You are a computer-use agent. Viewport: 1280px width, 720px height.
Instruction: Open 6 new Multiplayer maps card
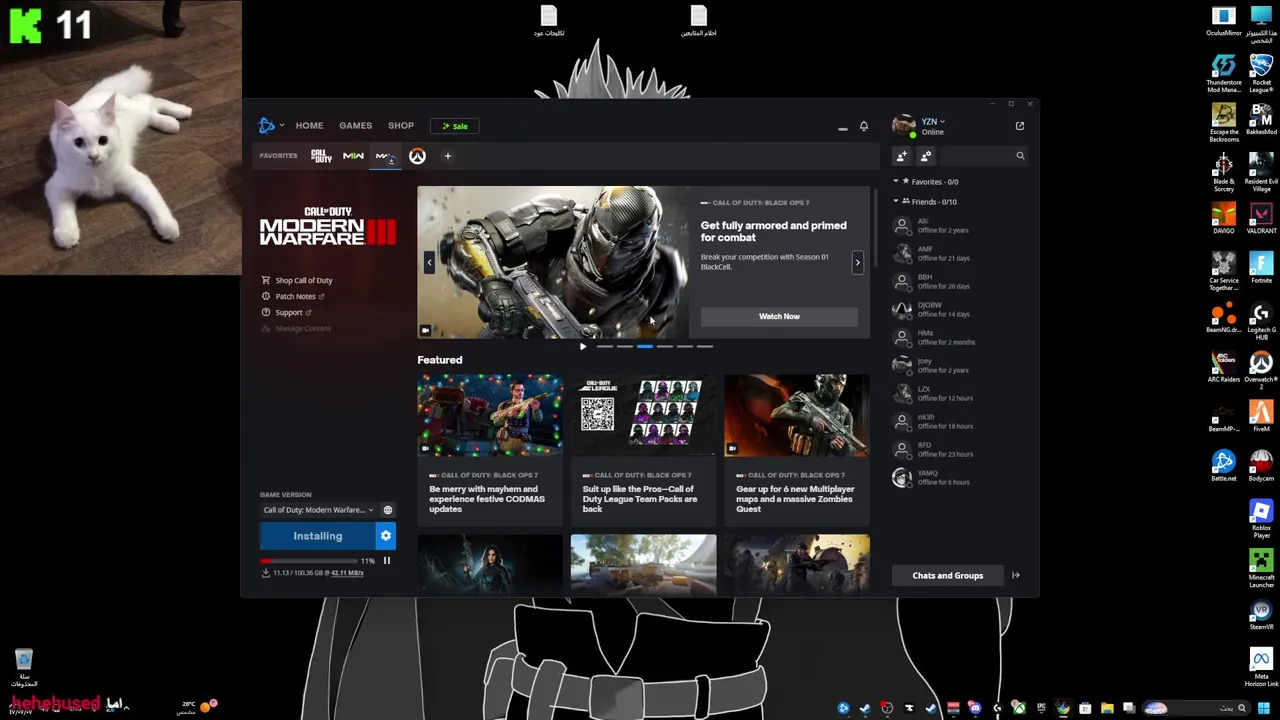tap(797, 450)
